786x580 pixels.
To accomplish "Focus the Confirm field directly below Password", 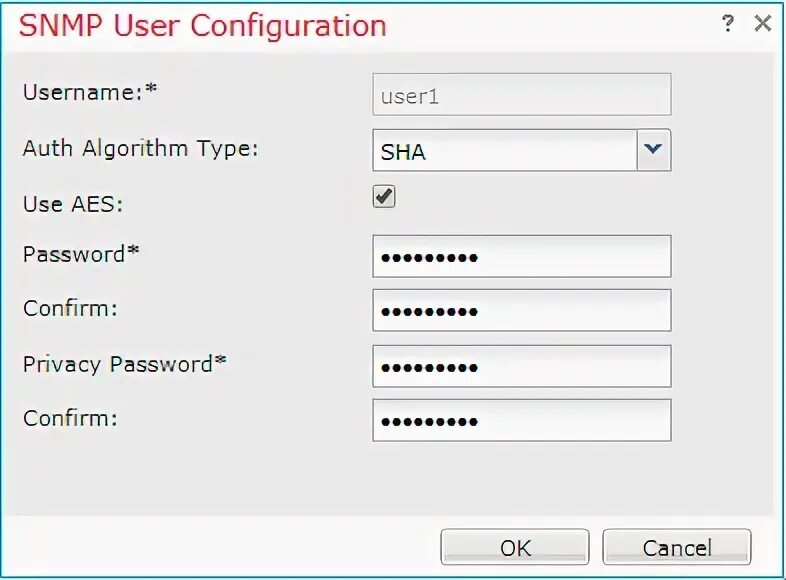I will 521,311.
